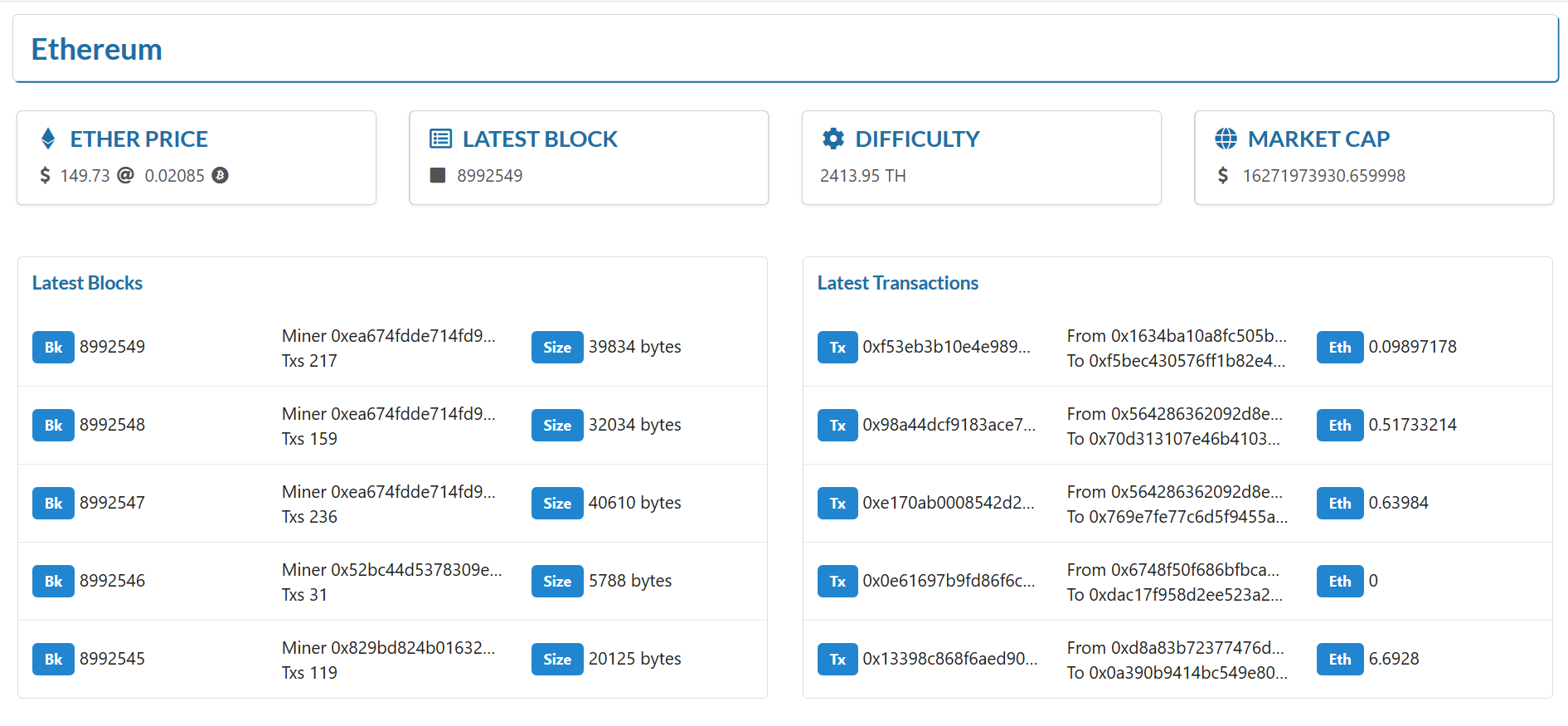Open sender 0x1634ba10a8fc505b... address
Image resolution: width=1568 pixels, height=726 pixels.
tap(1199, 336)
